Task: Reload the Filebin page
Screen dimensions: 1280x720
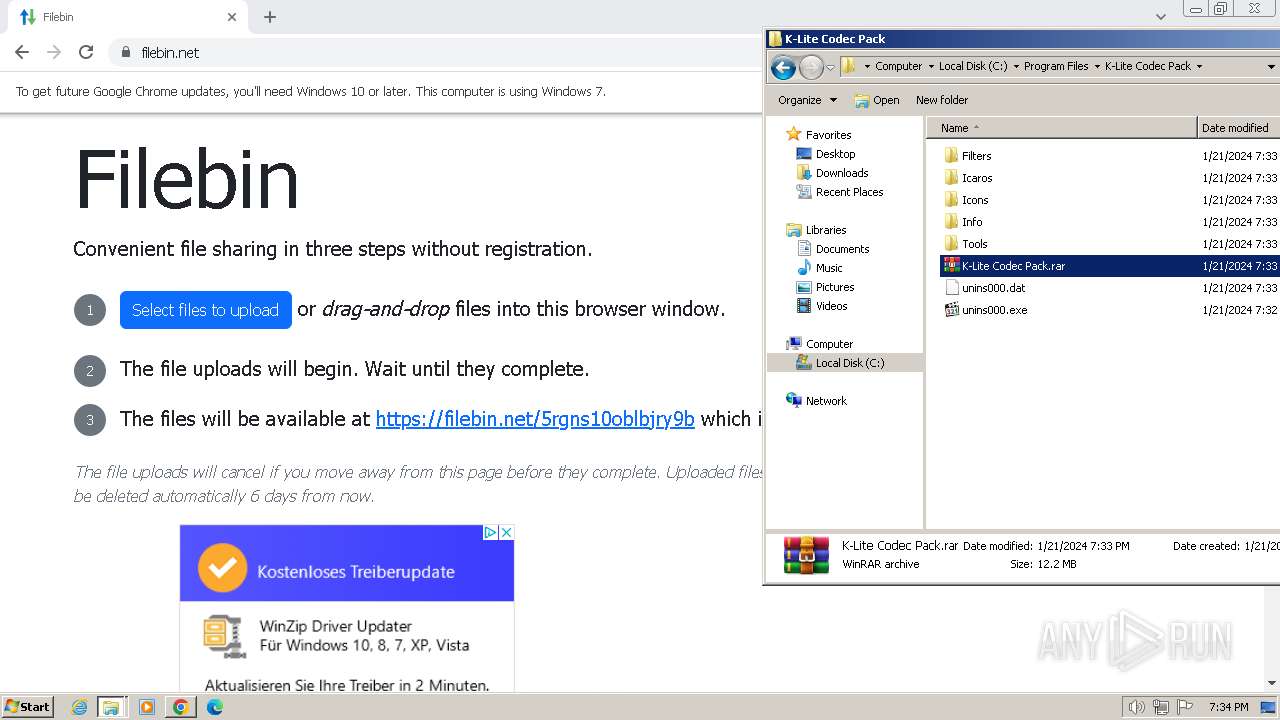Action: pyautogui.click(x=86, y=52)
